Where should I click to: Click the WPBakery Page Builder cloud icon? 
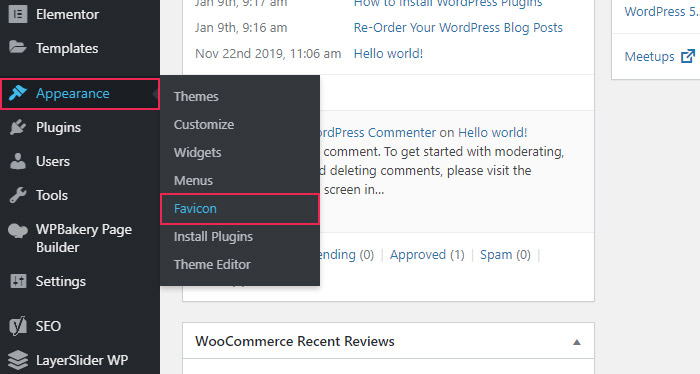coord(18,230)
